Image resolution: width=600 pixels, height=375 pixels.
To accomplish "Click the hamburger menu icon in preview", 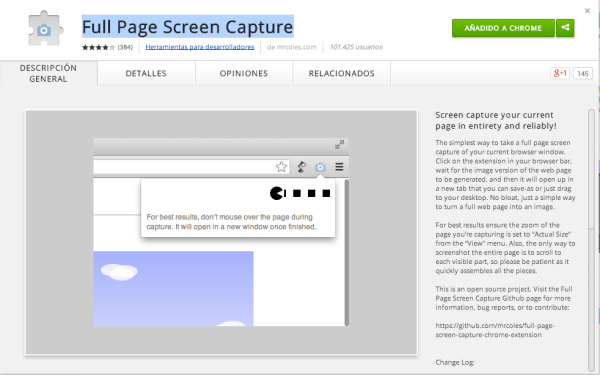I will point(339,167).
